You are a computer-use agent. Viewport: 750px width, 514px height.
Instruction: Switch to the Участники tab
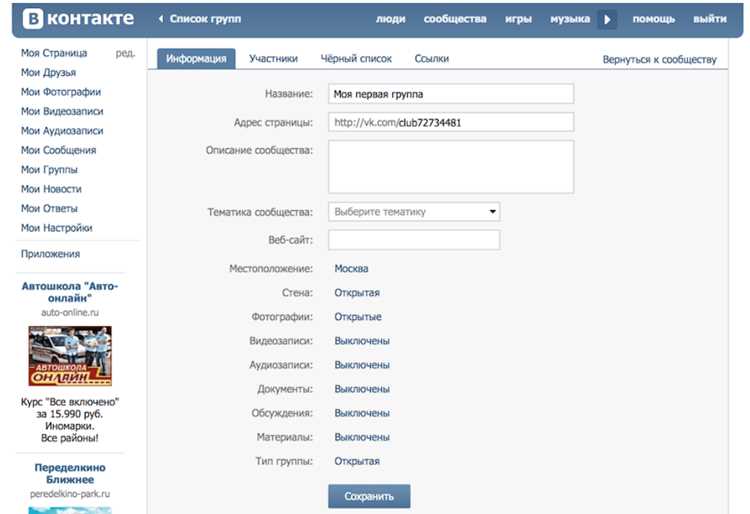coord(273,59)
